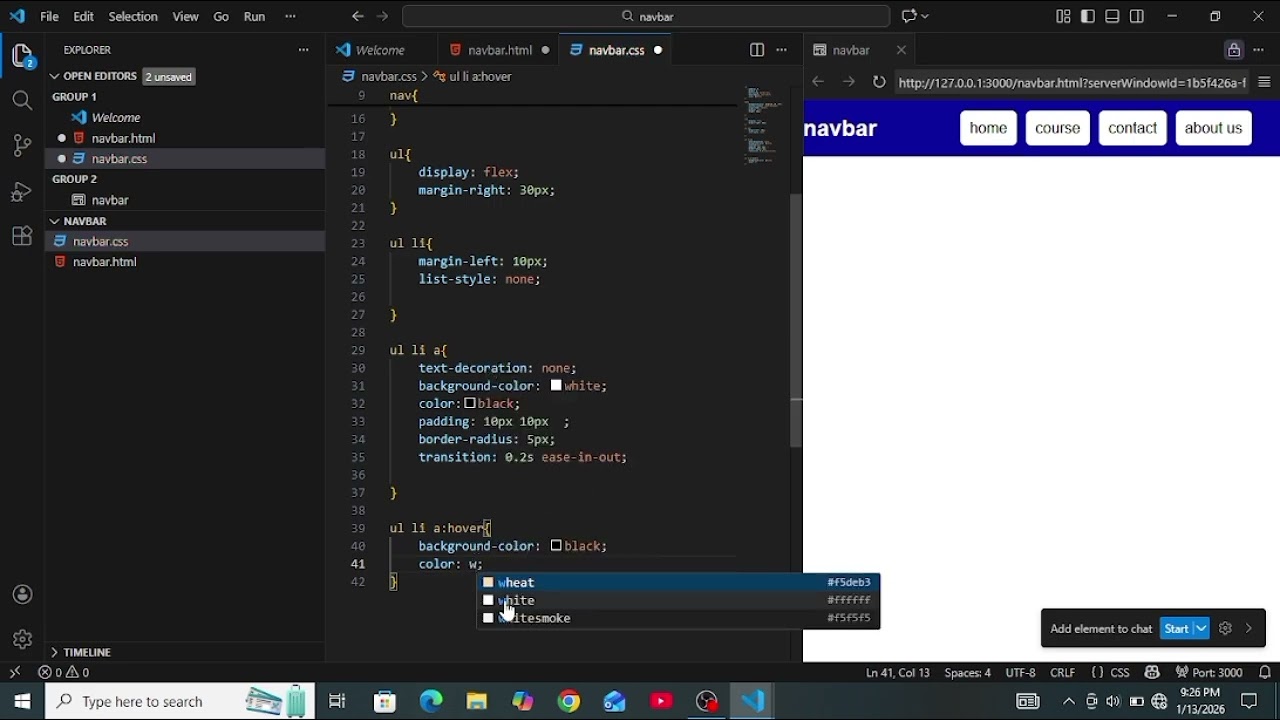
Task: Open File Explorer from the taskbar
Action: click(x=477, y=702)
